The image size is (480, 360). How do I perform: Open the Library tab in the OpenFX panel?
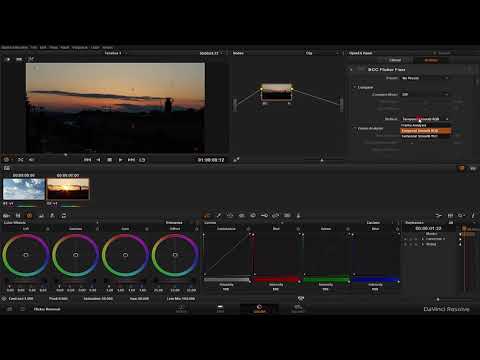pos(395,60)
